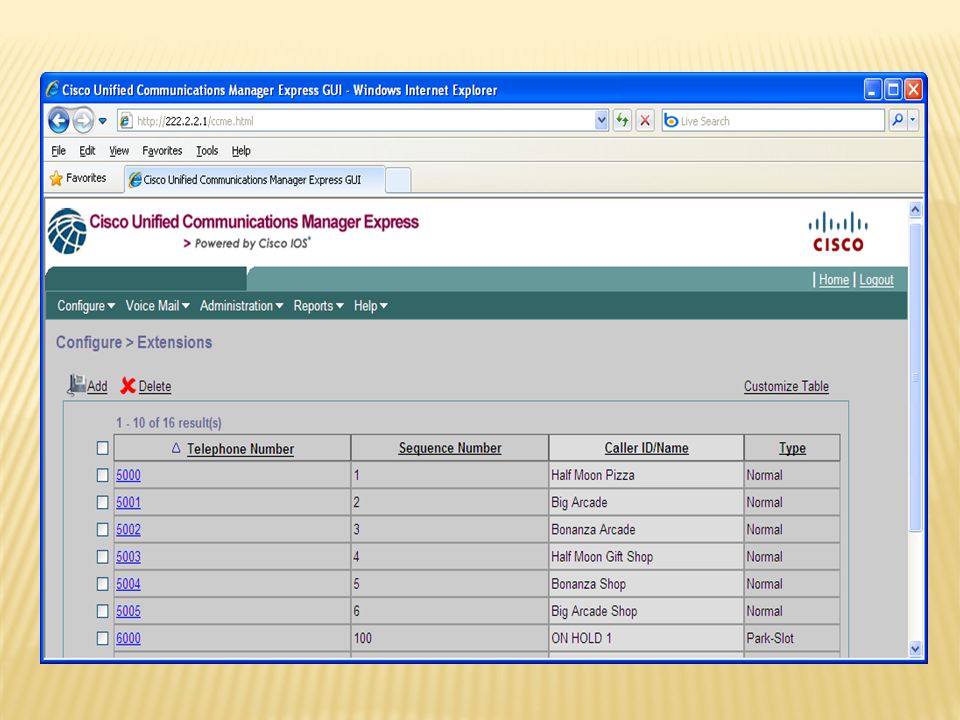This screenshot has width=960, height=720.
Task: Open extension 6000 link
Action: (x=128, y=638)
